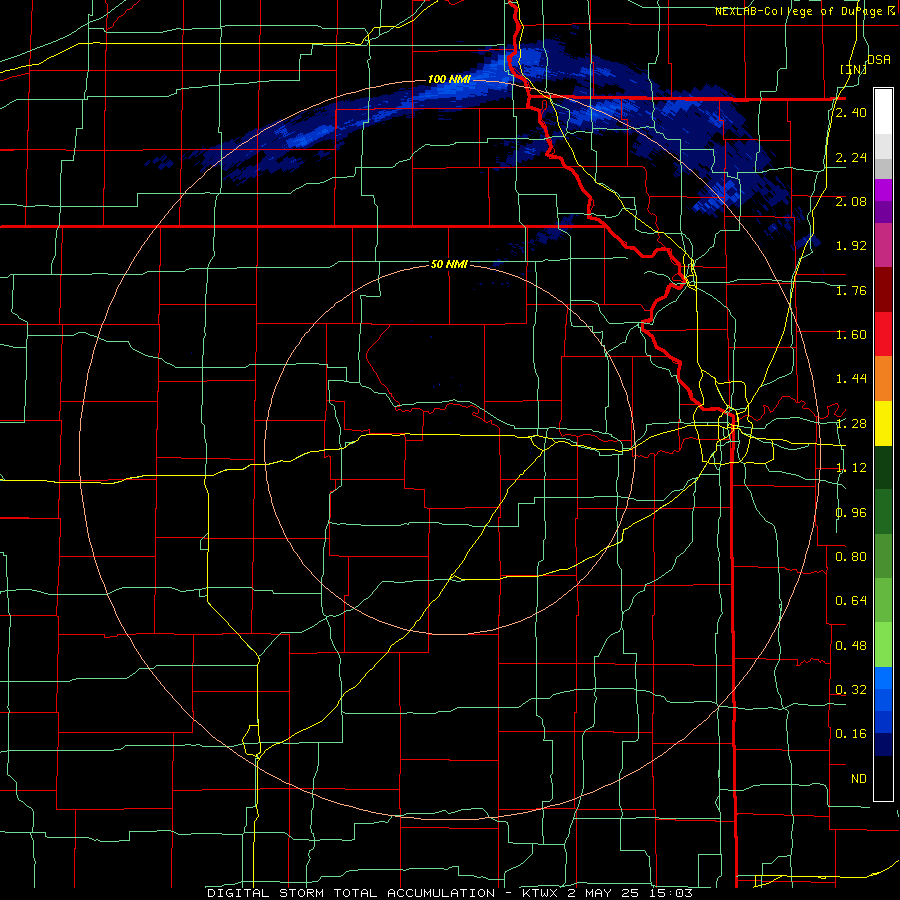Select the 0.48 legend value
Screen dimensions: 900x900
pos(851,646)
